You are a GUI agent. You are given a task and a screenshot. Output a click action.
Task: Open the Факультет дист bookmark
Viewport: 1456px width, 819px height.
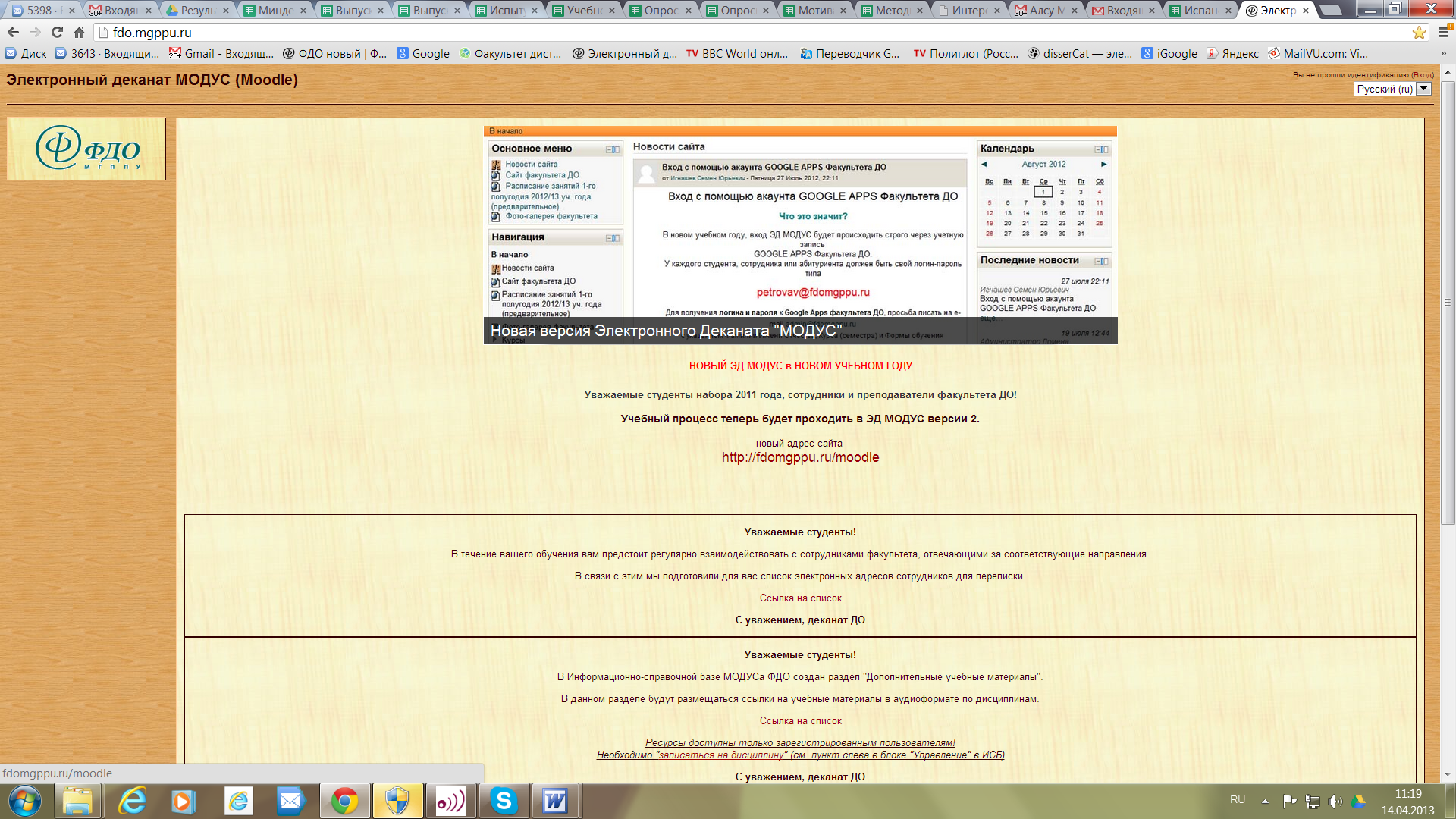(510, 54)
